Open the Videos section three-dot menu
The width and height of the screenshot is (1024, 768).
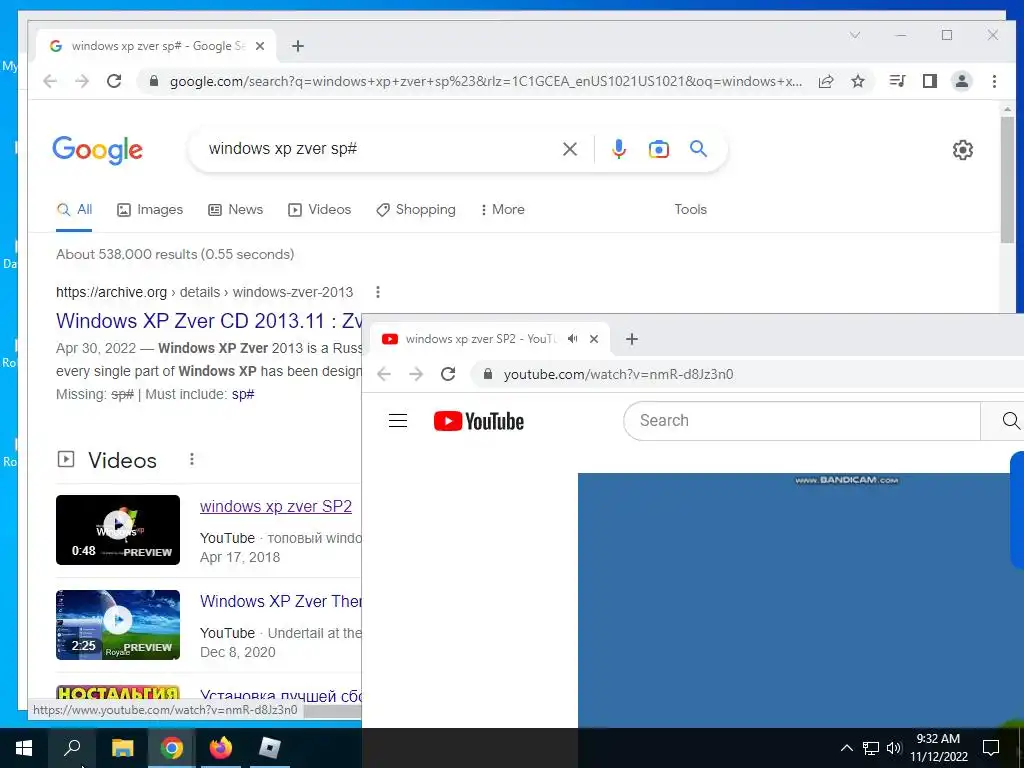pos(191,459)
